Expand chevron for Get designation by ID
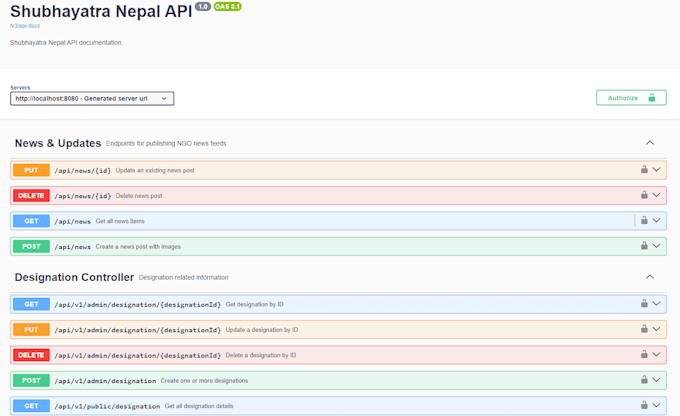 pos(656,304)
